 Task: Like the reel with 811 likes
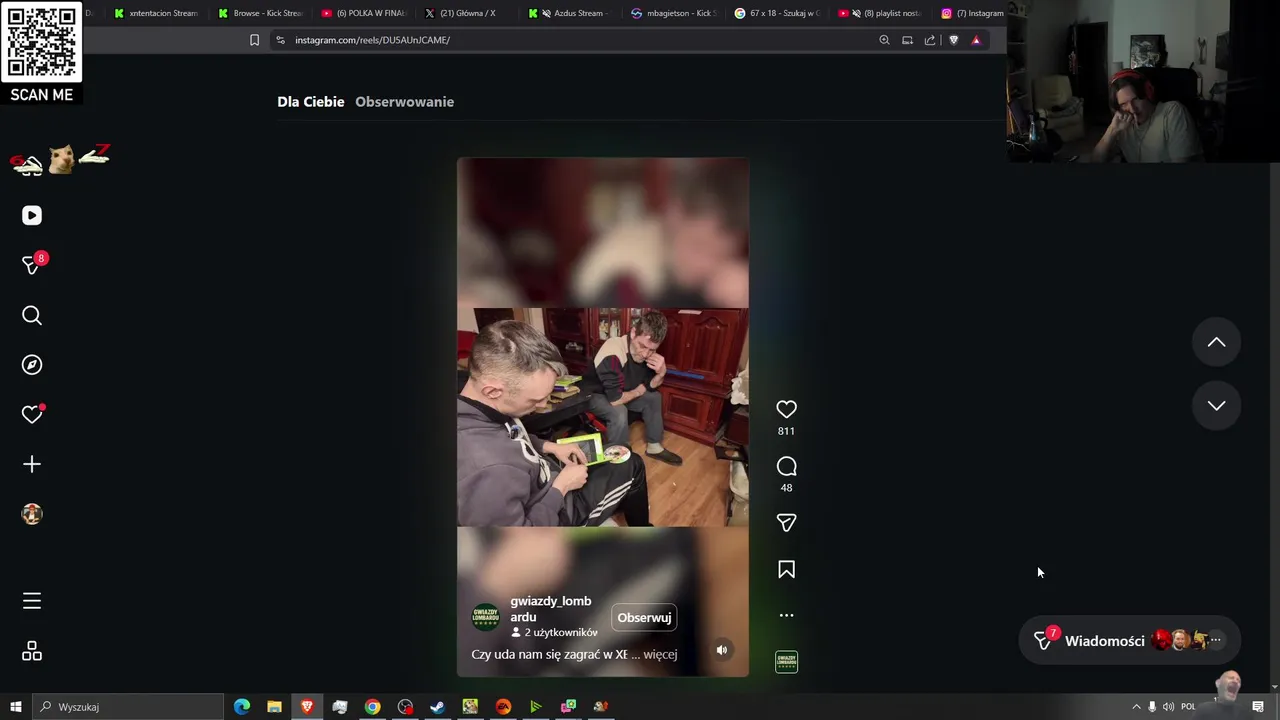(786, 409)
